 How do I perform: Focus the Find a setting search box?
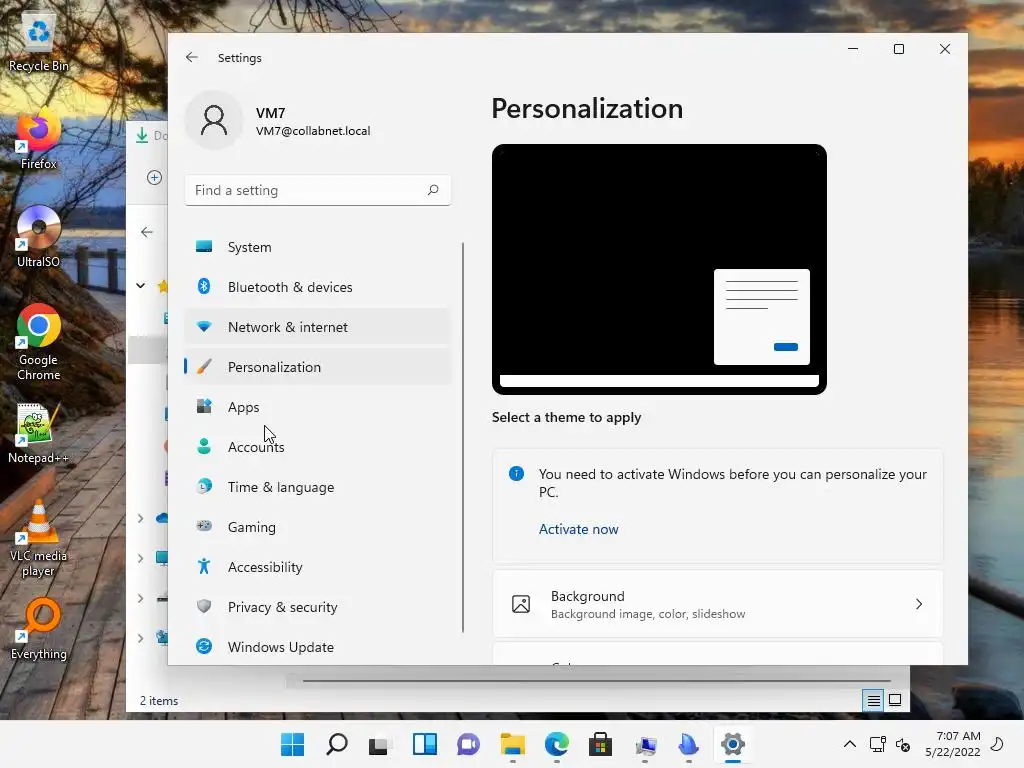317,190
